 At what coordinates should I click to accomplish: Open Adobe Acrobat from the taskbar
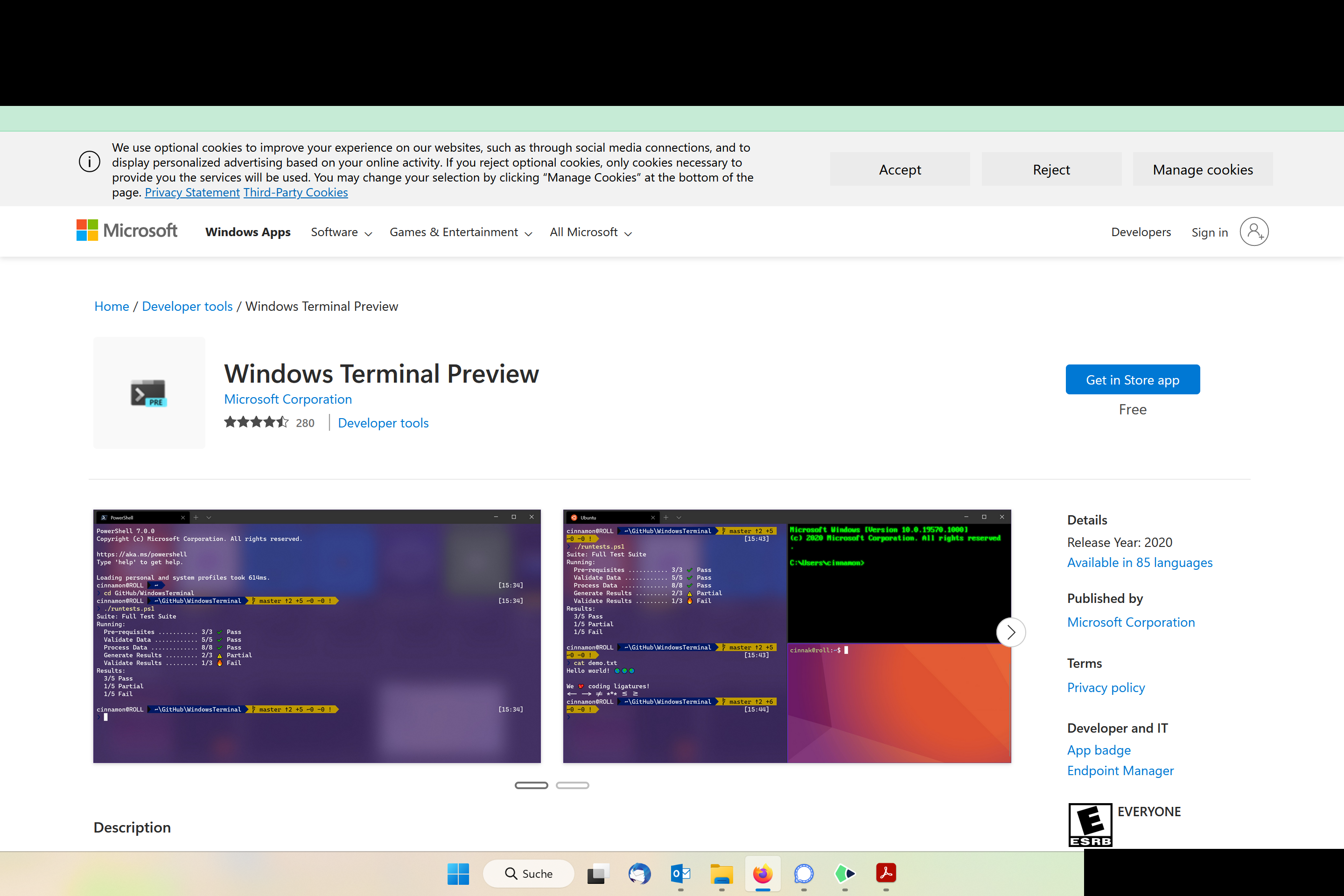(886, 874)
